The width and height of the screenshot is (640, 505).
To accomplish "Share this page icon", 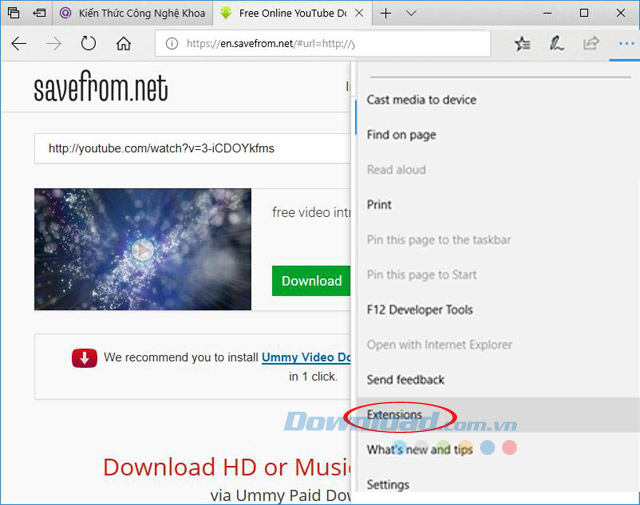I will pyautogui.click(x=591, y=43).
